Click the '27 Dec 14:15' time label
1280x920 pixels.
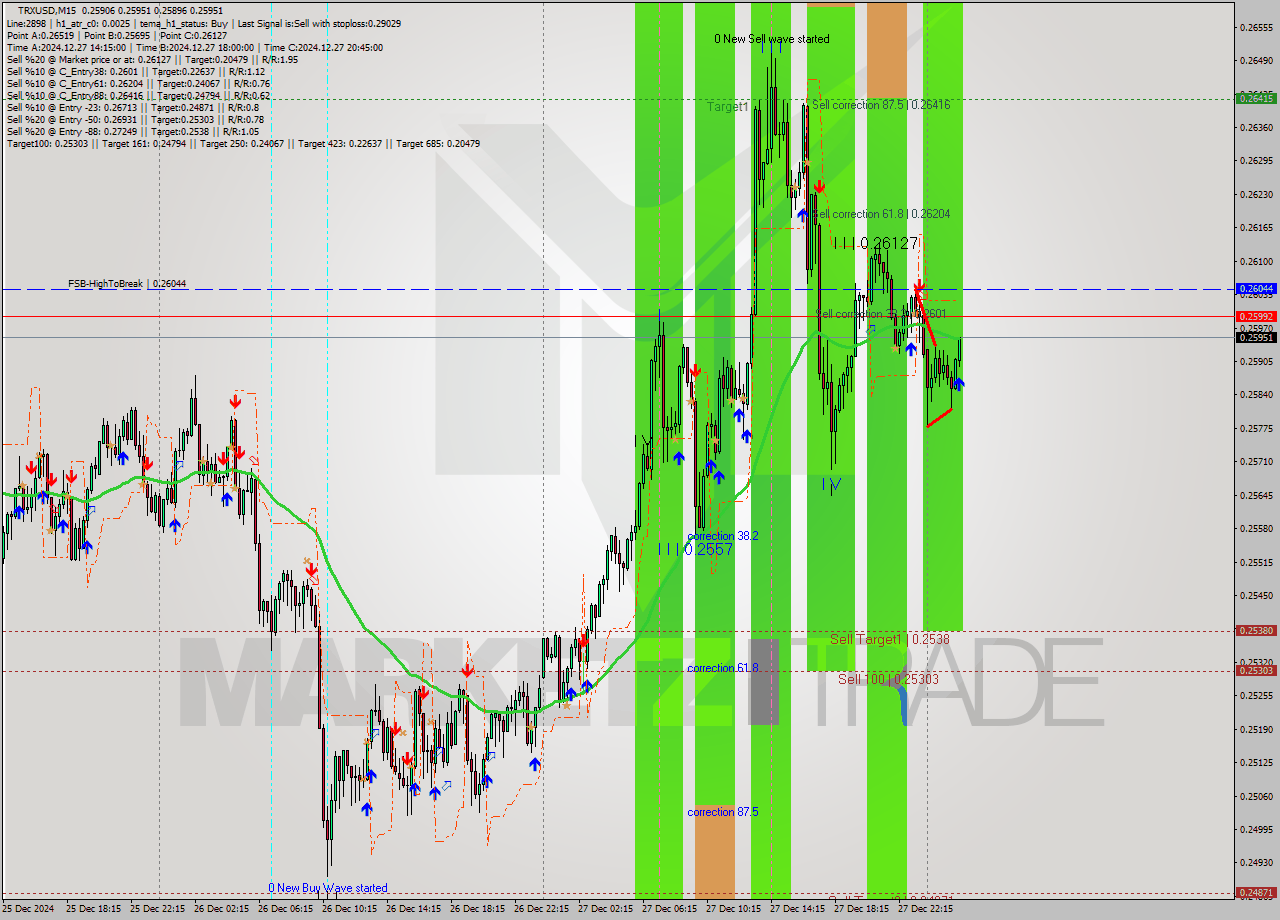(x=797, y=910)
